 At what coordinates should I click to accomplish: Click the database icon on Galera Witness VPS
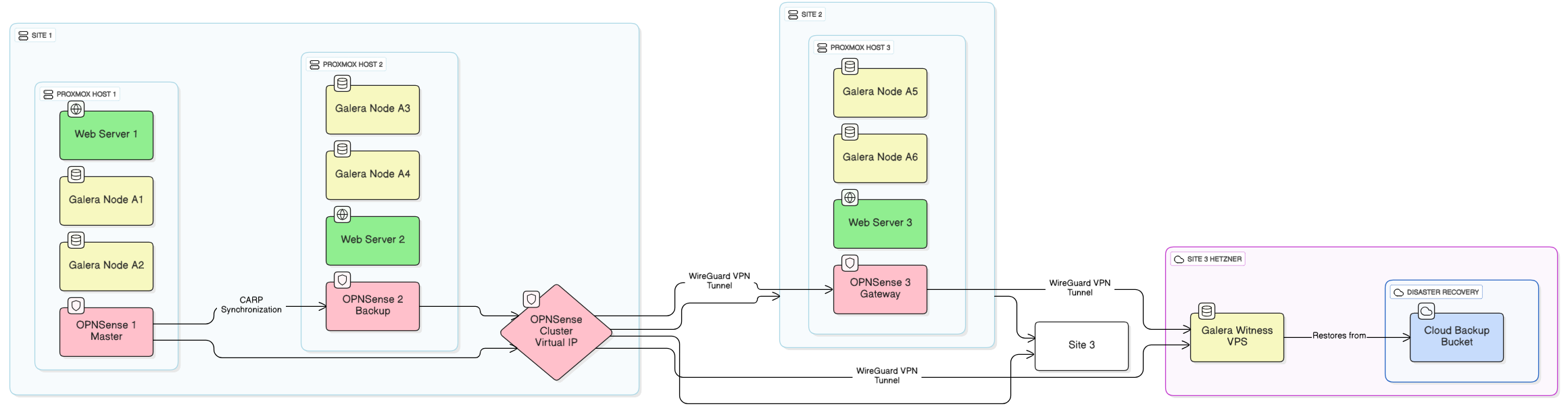[x=1207, y=311]
